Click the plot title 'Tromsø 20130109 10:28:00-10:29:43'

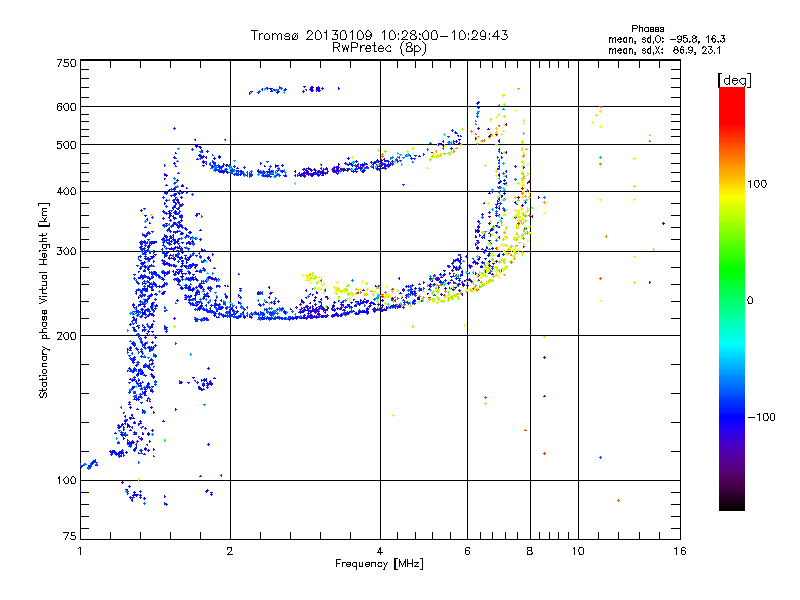379,35
